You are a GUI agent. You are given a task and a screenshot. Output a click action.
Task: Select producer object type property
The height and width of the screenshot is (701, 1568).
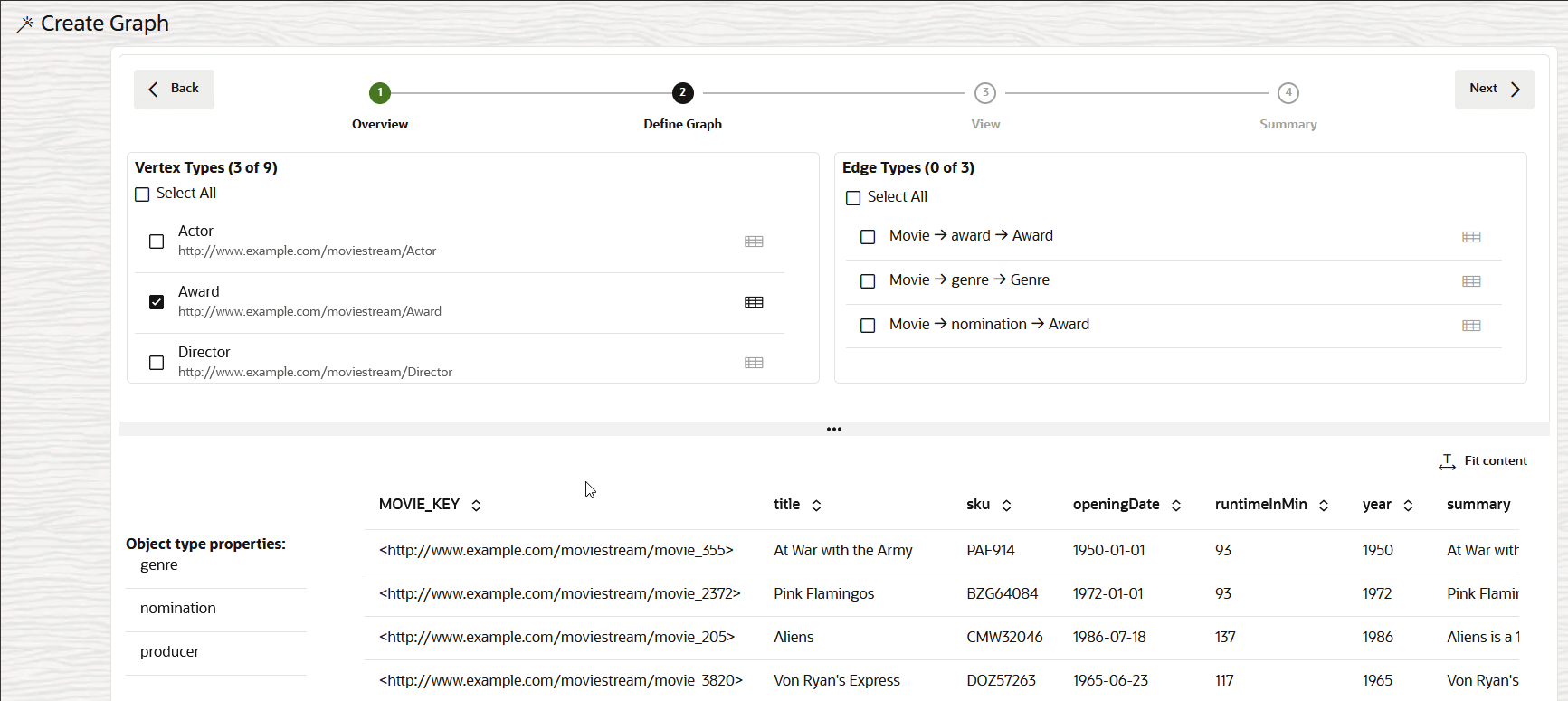(169, 652)
